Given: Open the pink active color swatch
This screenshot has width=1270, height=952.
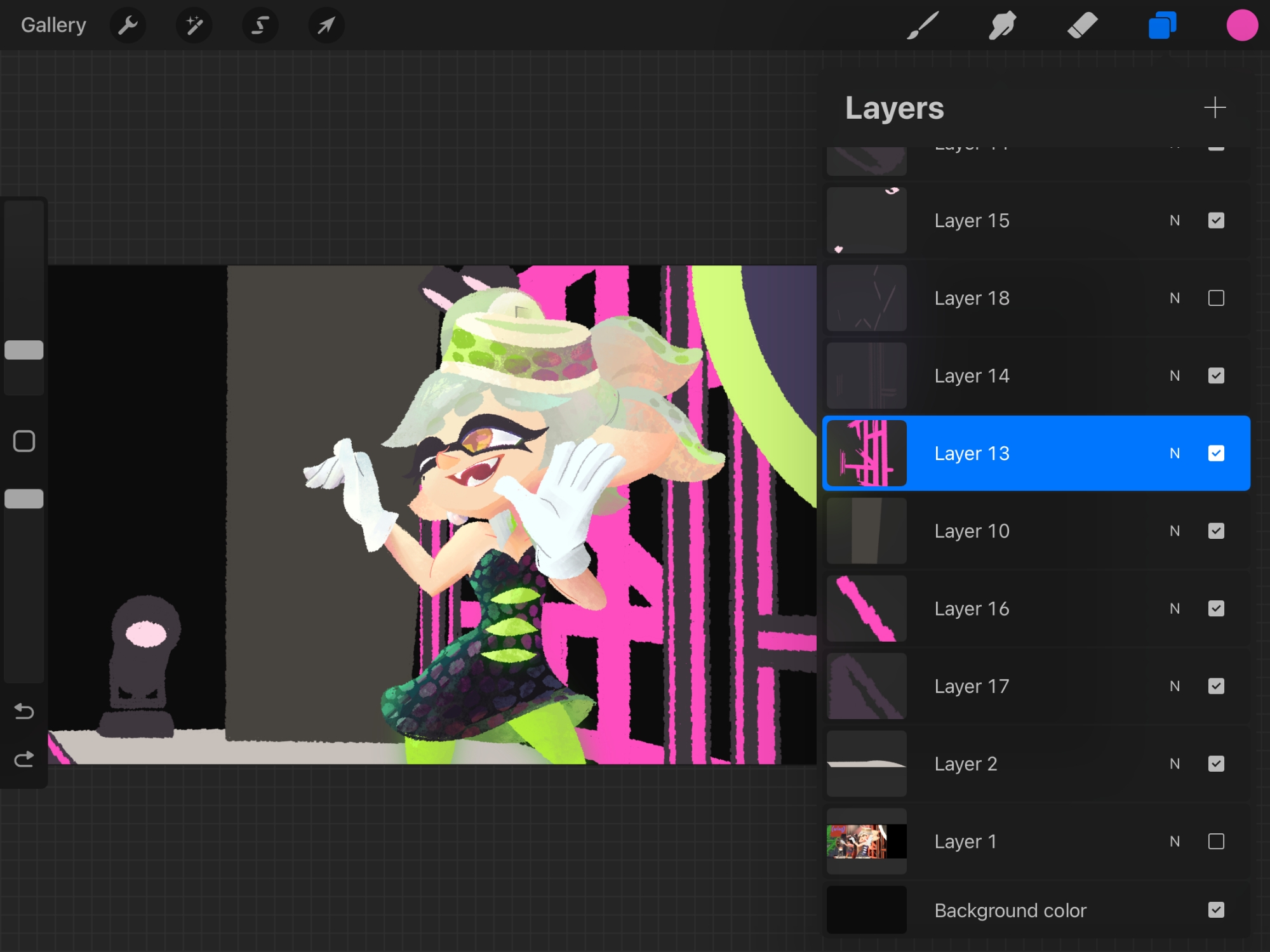Looking at the screenshot, I should (x=1242, y=26).
